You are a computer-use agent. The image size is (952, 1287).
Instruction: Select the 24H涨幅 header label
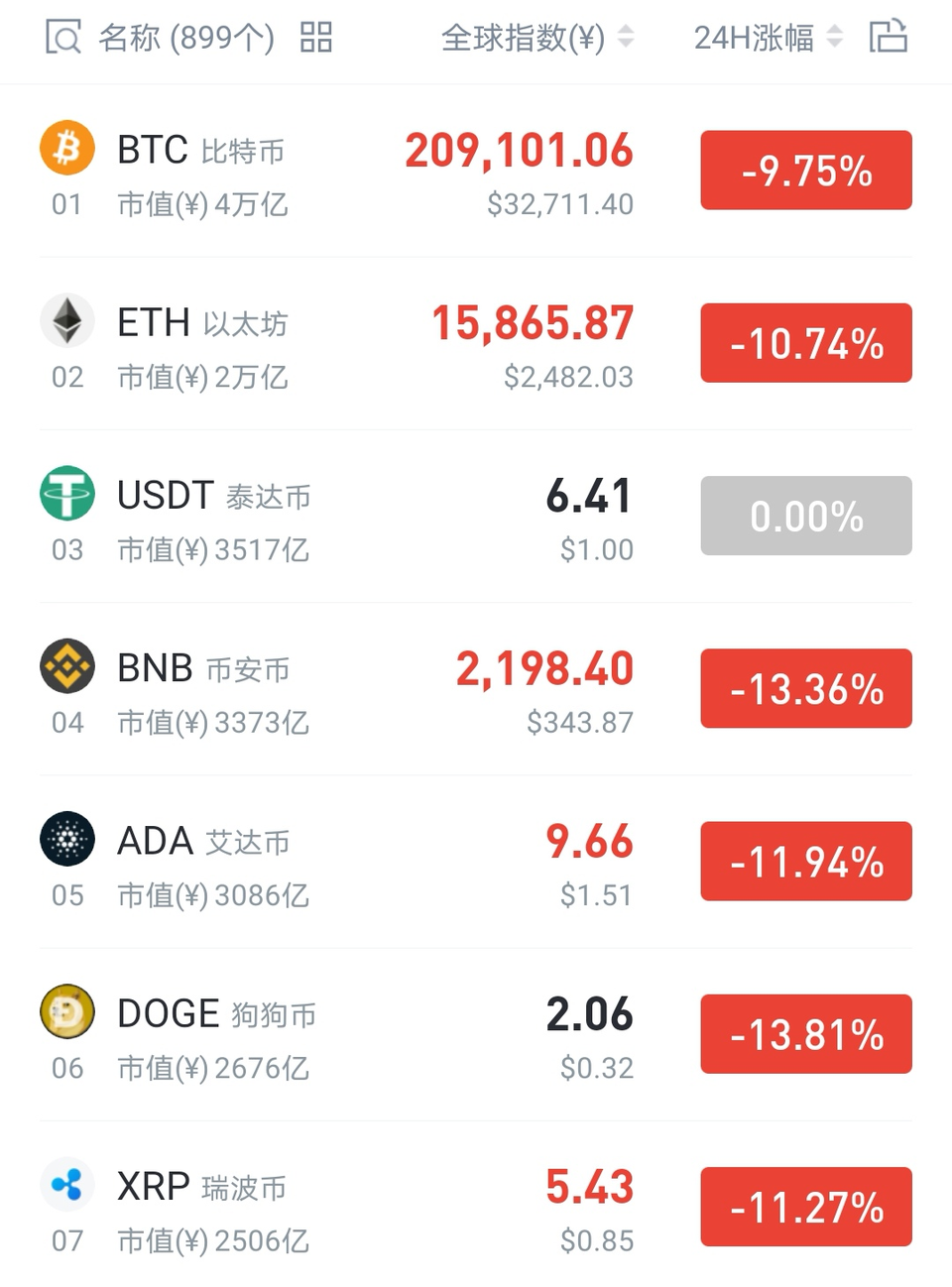click(754, 38)
